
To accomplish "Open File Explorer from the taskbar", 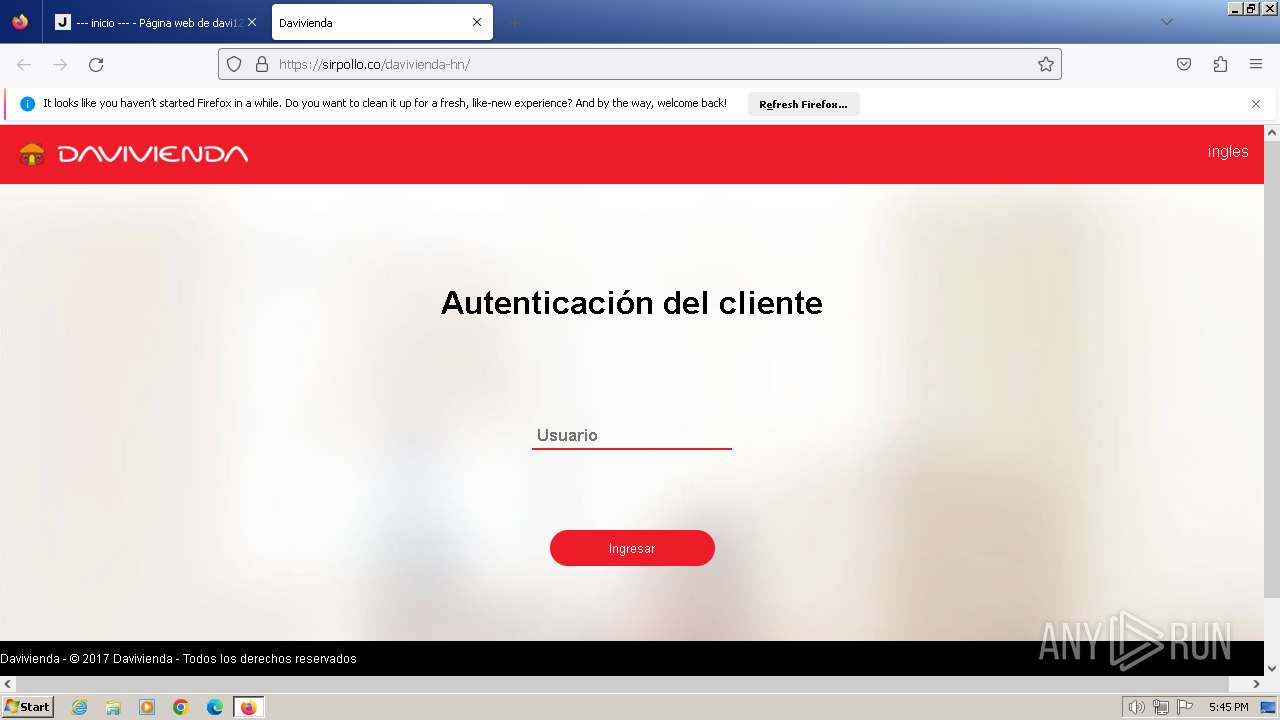I will (113, 707).
